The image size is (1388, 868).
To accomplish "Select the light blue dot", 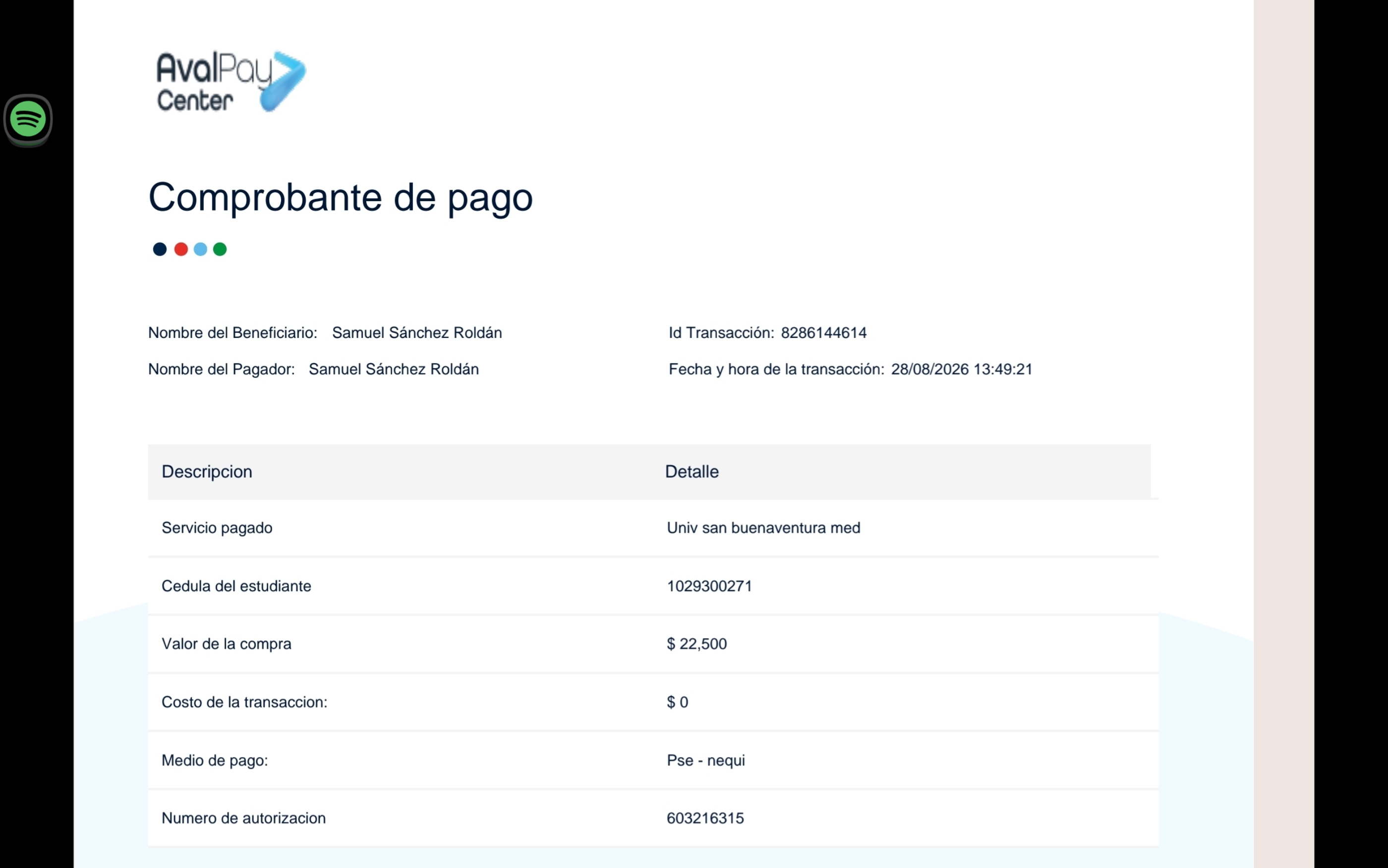I will [x=200, y=249].
